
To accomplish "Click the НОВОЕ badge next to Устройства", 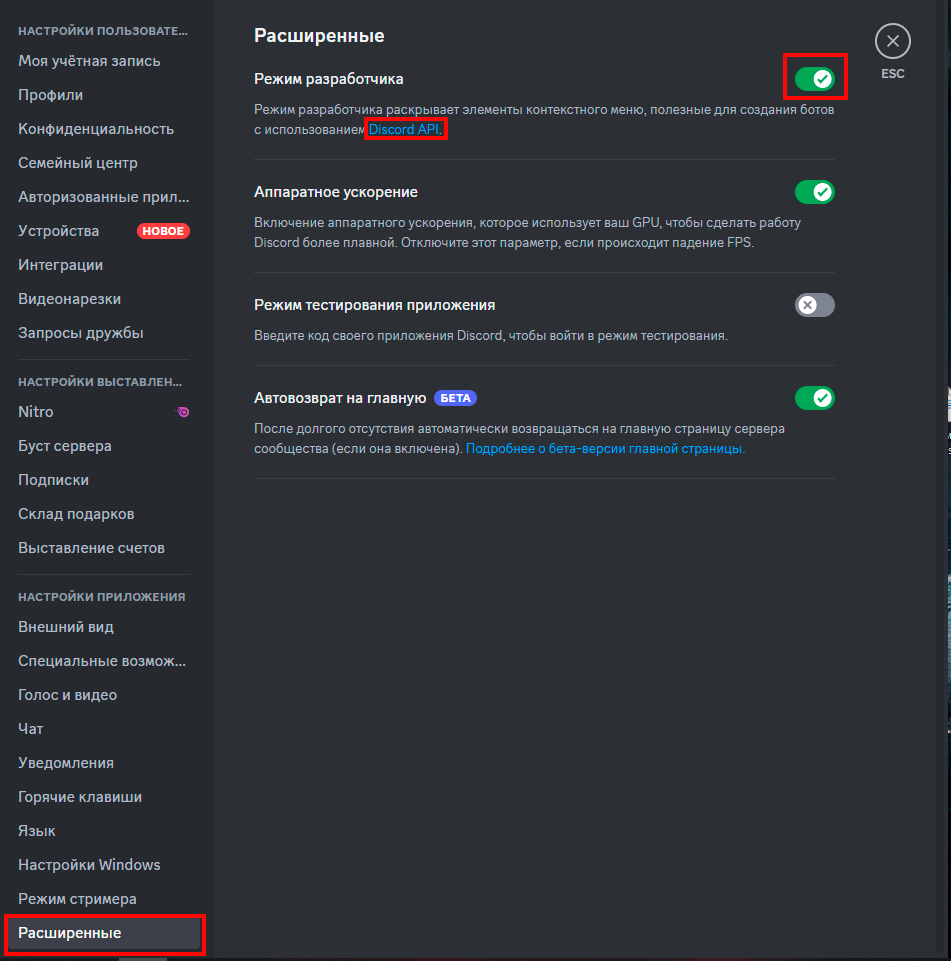I will [x=163, y=231].
